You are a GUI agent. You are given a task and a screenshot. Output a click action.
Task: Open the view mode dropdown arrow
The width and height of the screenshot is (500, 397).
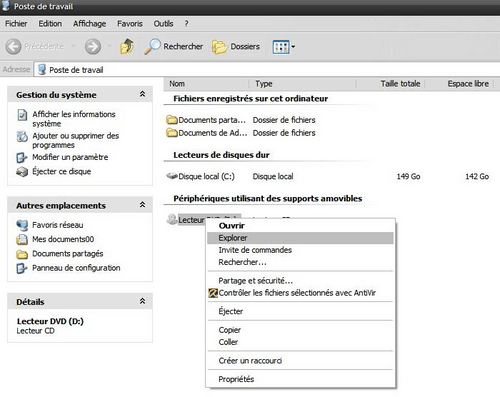tap(293, 47)
